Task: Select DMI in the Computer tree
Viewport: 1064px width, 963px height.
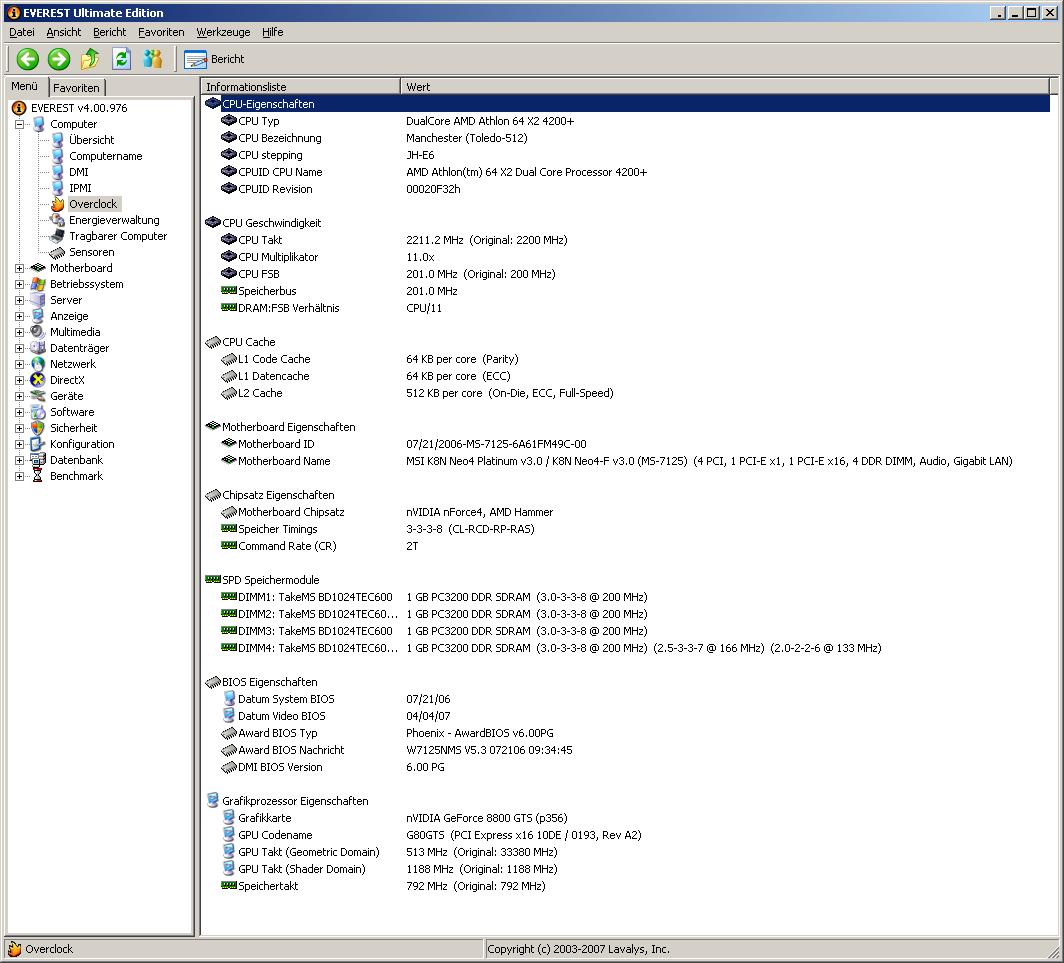Action: tap(79, 172)
